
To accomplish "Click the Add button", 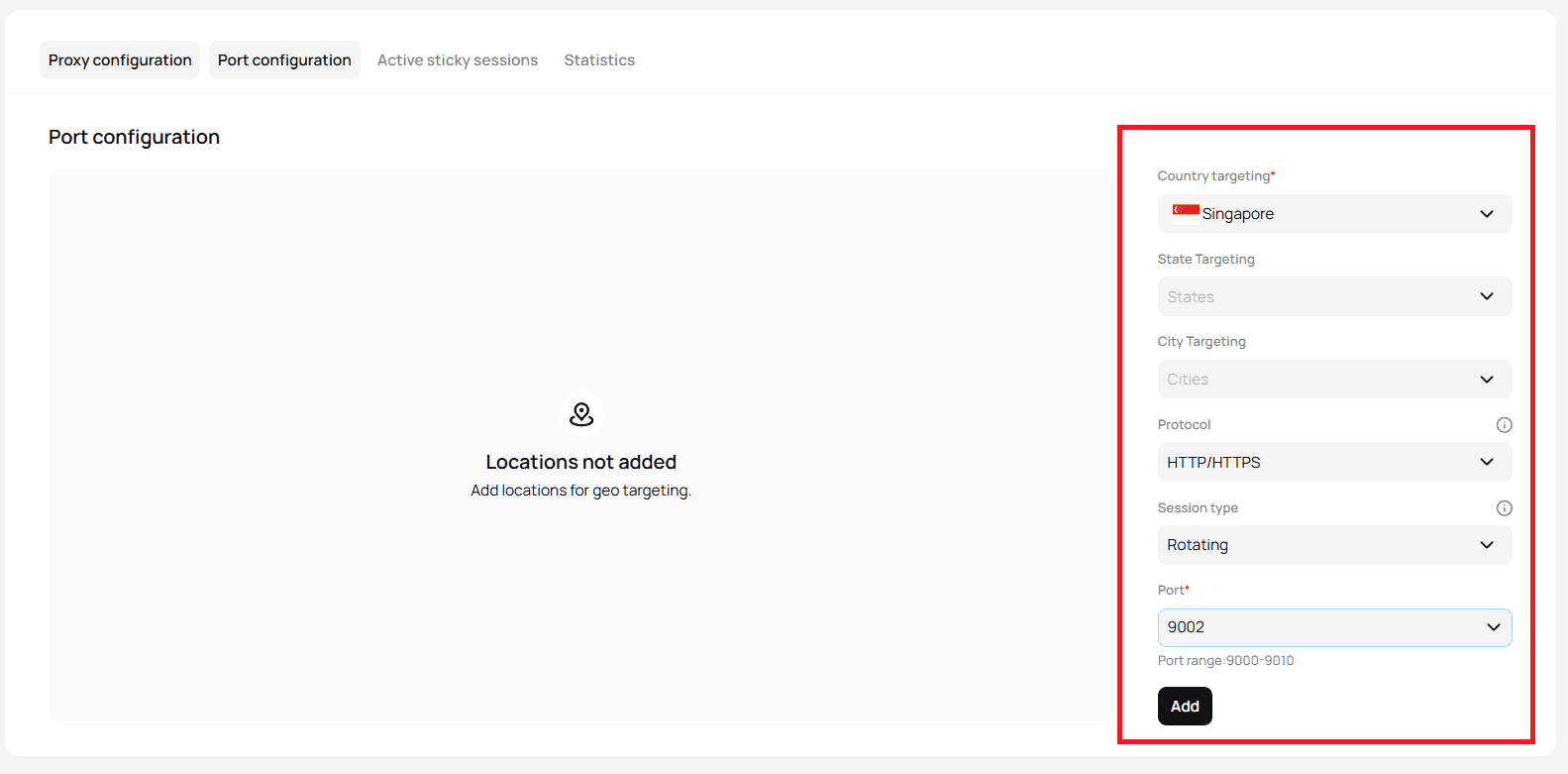I will pos(1185,707).
